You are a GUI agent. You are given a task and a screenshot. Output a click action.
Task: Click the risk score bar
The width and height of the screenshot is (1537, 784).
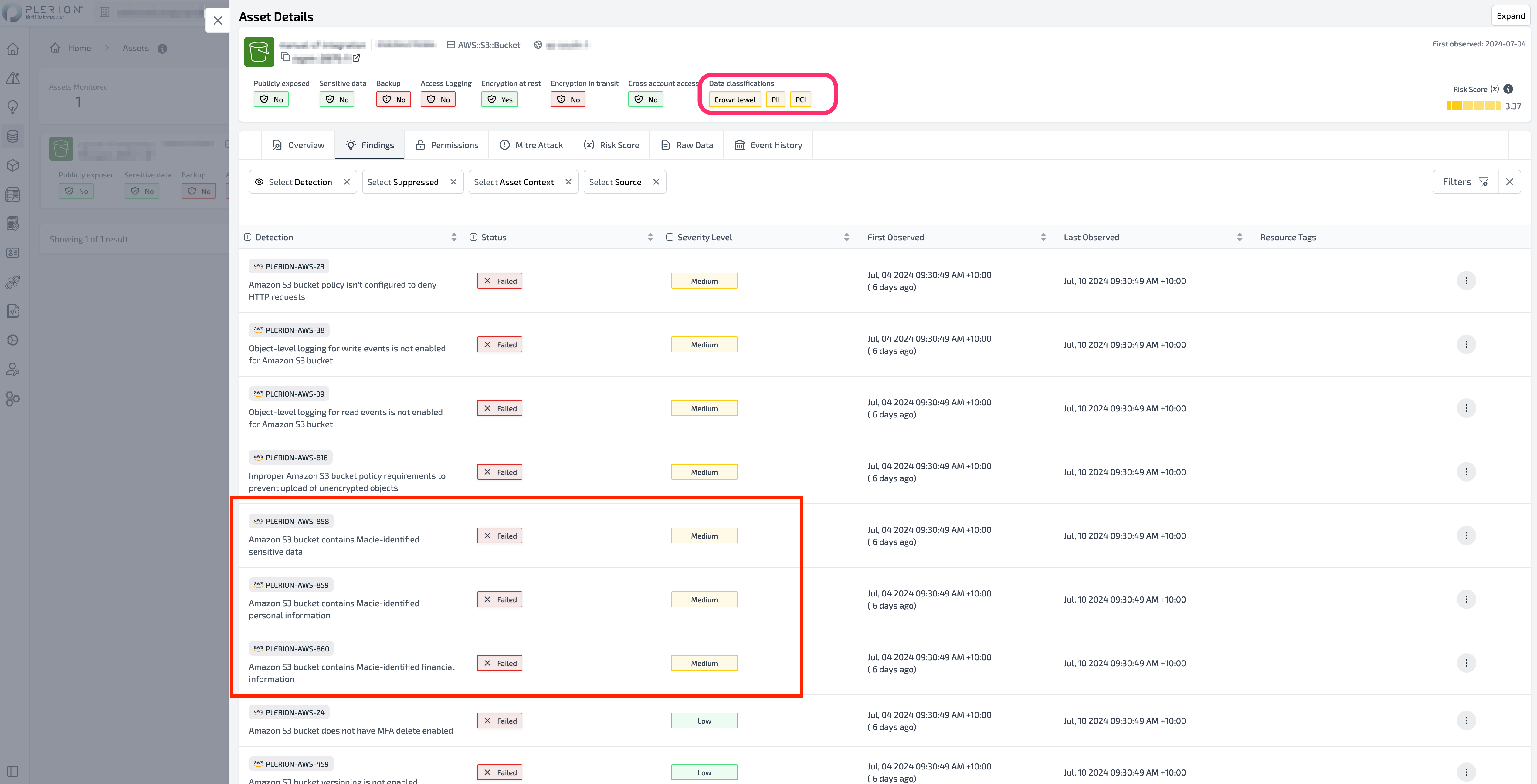[1473, 106]
